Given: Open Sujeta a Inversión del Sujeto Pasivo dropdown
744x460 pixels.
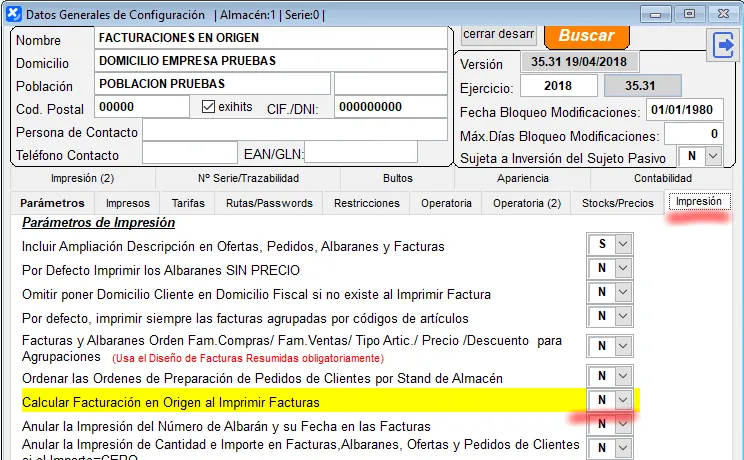Looking at the screenshot, I should tap(712, 157).
